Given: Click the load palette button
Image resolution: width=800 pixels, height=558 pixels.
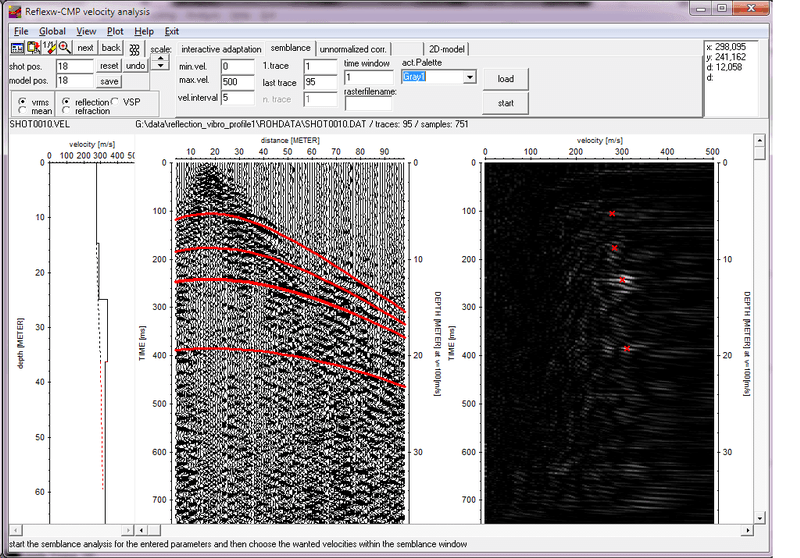Looking at the screenshot, I should pyautogui.click(x=506, y=79).
